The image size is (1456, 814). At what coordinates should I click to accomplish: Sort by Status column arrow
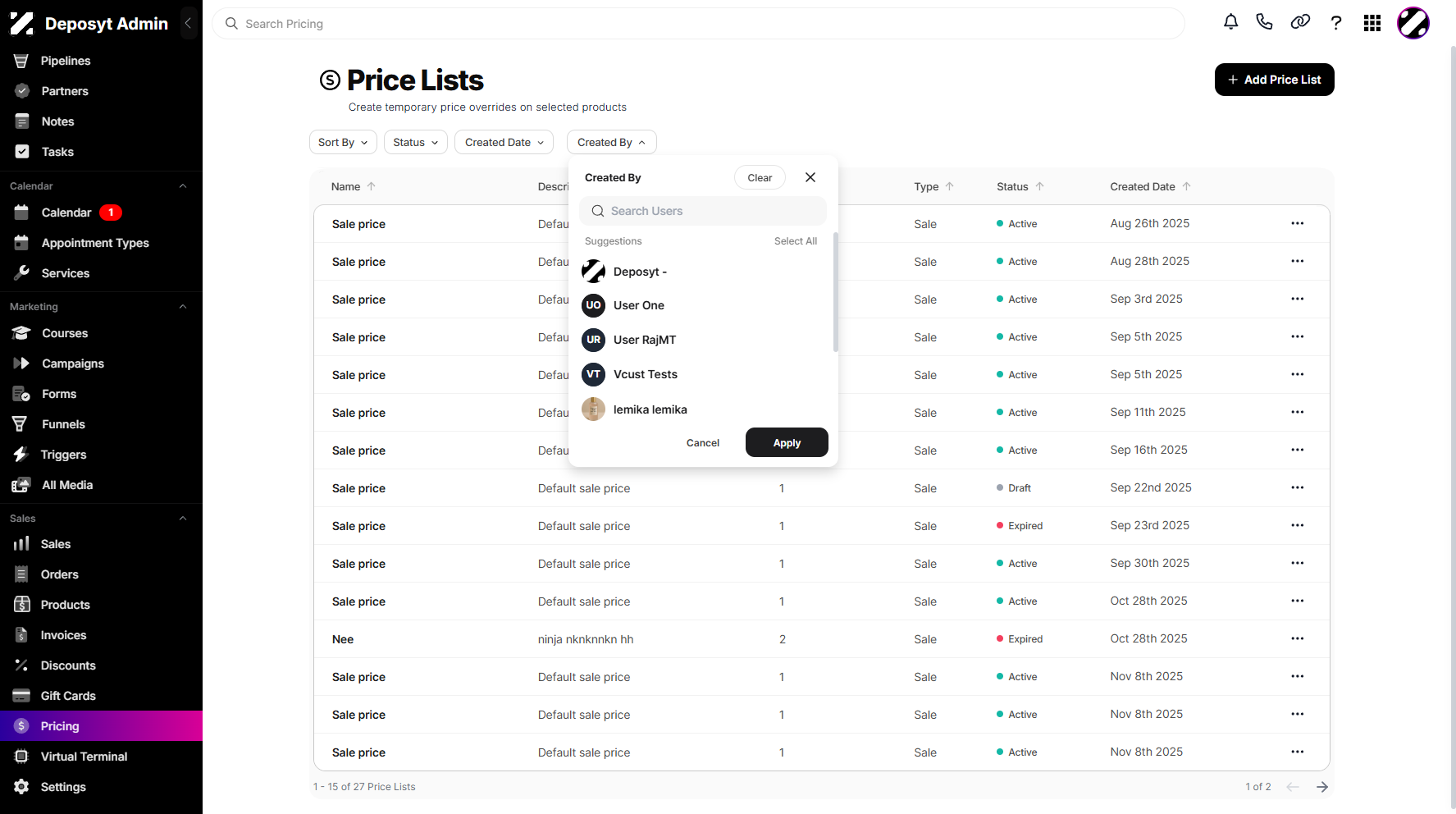pos(1040,186)
